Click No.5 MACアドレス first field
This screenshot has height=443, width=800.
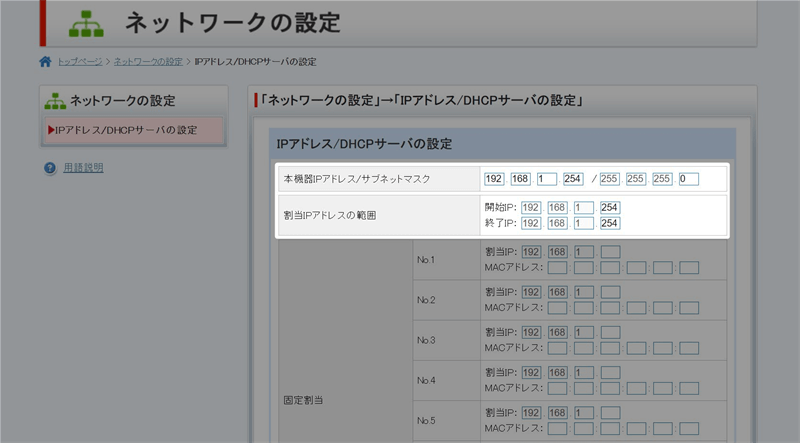(557, 428)
